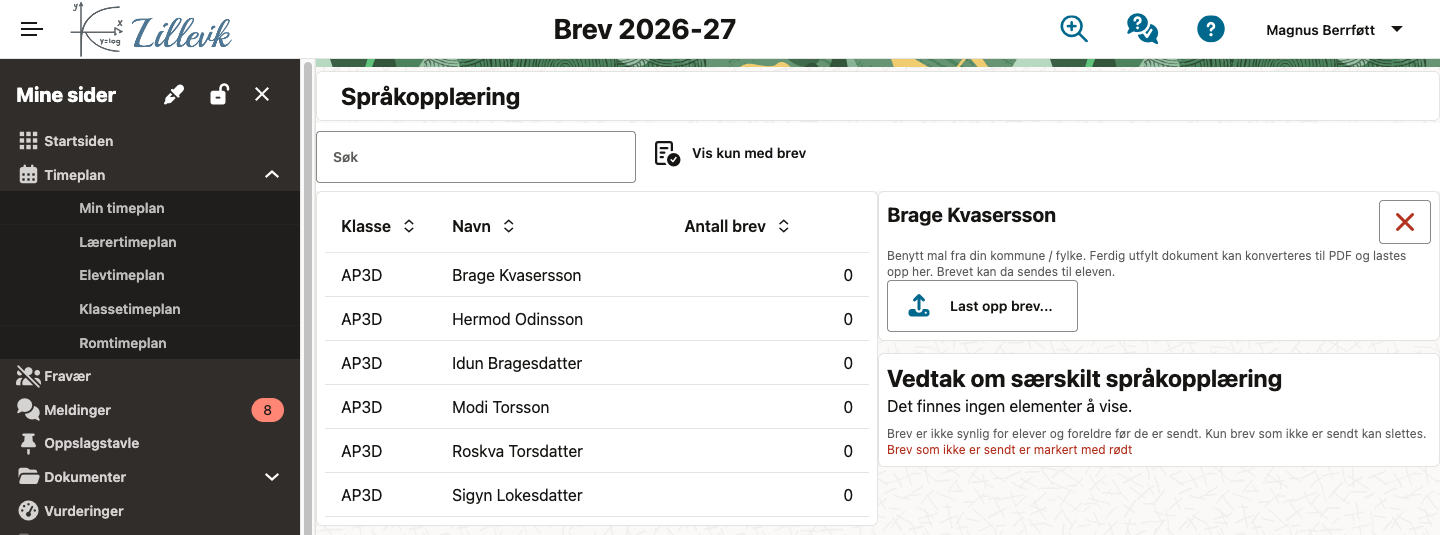Open the question mark help icon
Image resolution: width=1440 pixels, height=535 pixels.
click(x=1211, y=29)
